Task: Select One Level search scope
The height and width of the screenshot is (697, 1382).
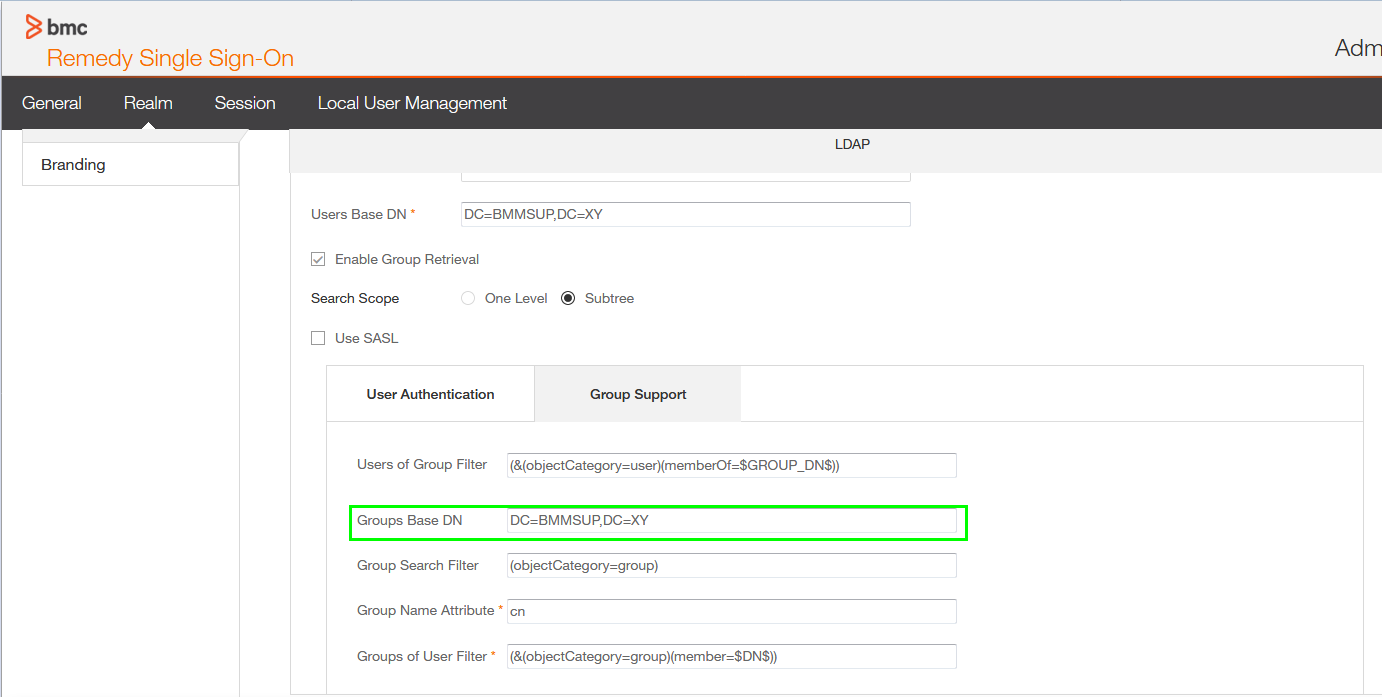Action: [x=468, y=298]
